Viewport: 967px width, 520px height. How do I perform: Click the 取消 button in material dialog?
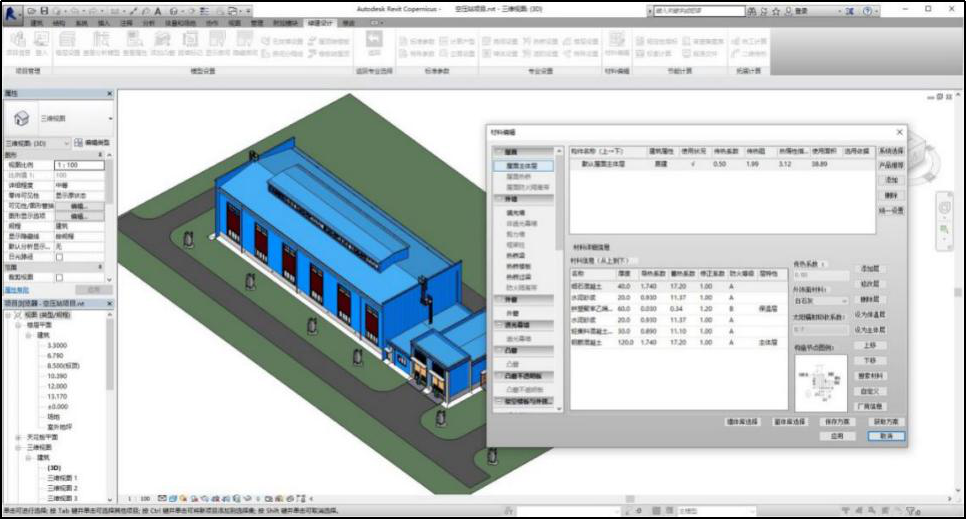[x=886, y=436]
